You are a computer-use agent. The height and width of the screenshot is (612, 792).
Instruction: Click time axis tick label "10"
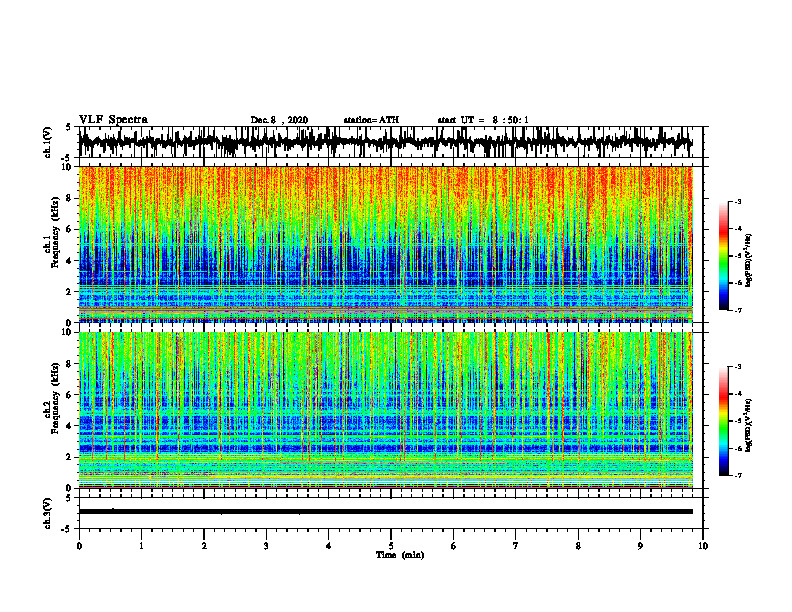(703, 546)
